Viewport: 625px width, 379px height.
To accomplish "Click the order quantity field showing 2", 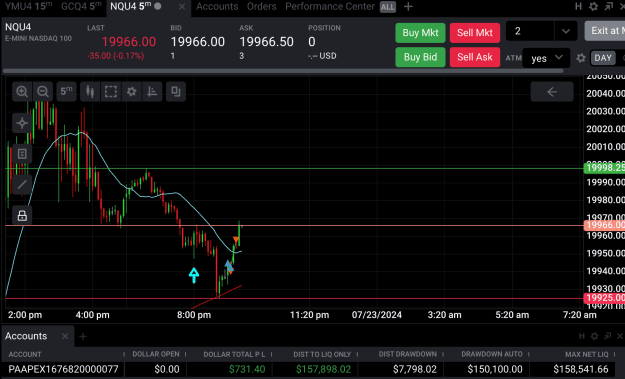I will click(530, 31).
